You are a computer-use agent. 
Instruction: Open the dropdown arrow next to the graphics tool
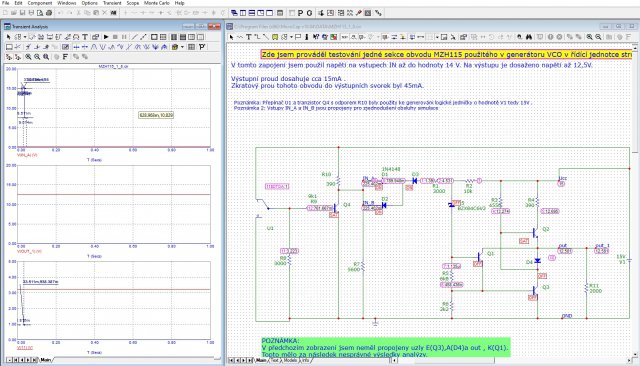[x=291, y=37]
